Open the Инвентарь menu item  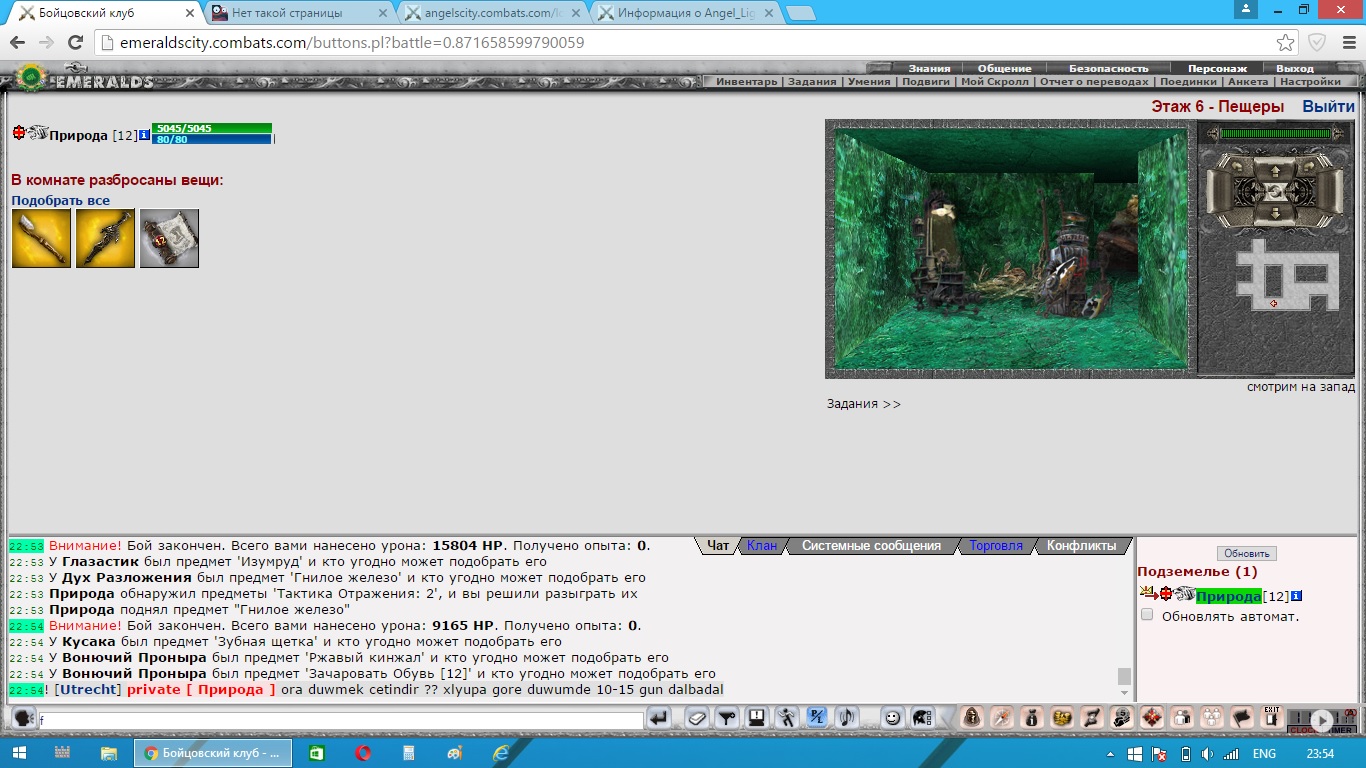tap(746, 82)
